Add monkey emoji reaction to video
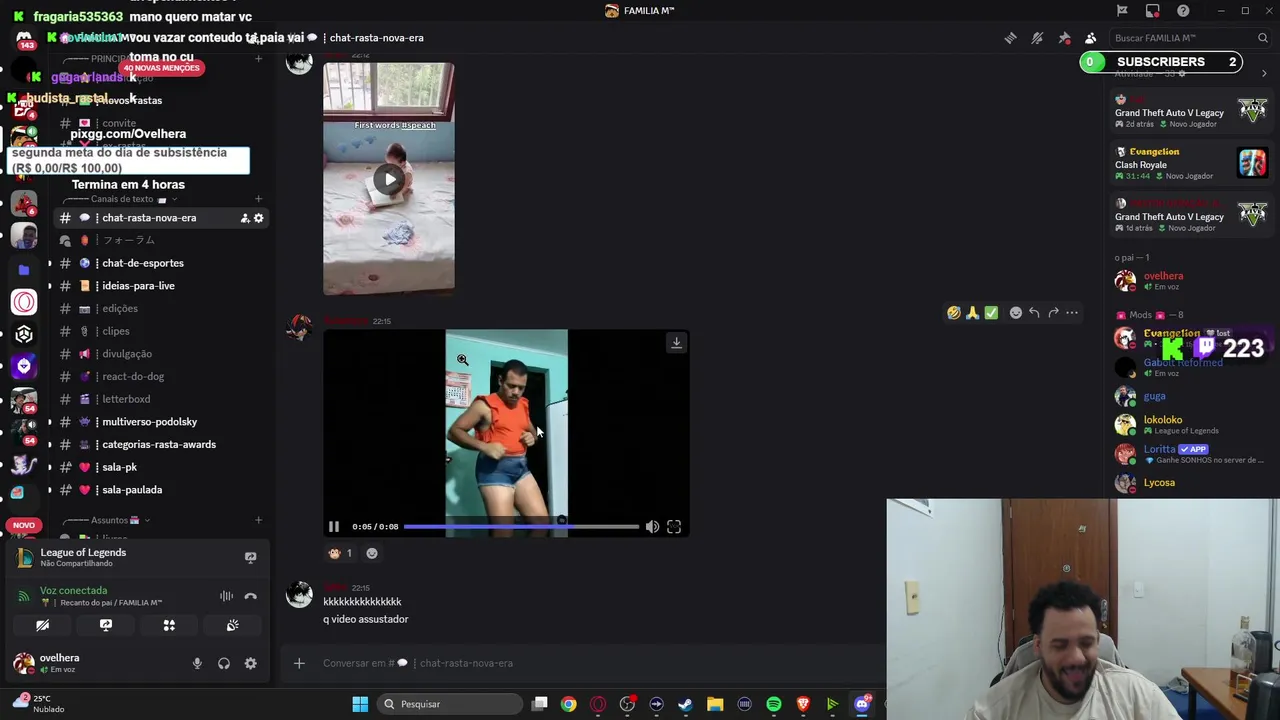Viewport: 1280px width, 720px height. point(340,553)
